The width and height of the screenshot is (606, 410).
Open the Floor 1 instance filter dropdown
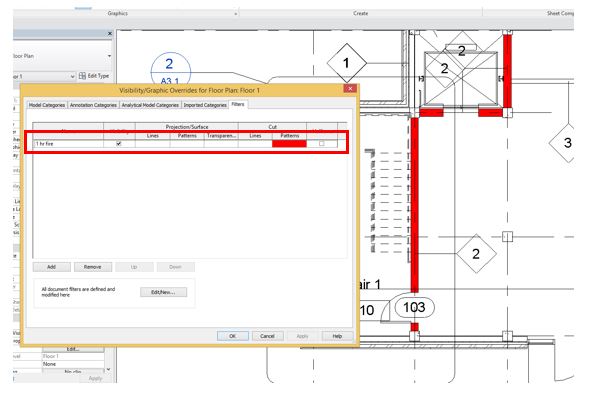72,77
